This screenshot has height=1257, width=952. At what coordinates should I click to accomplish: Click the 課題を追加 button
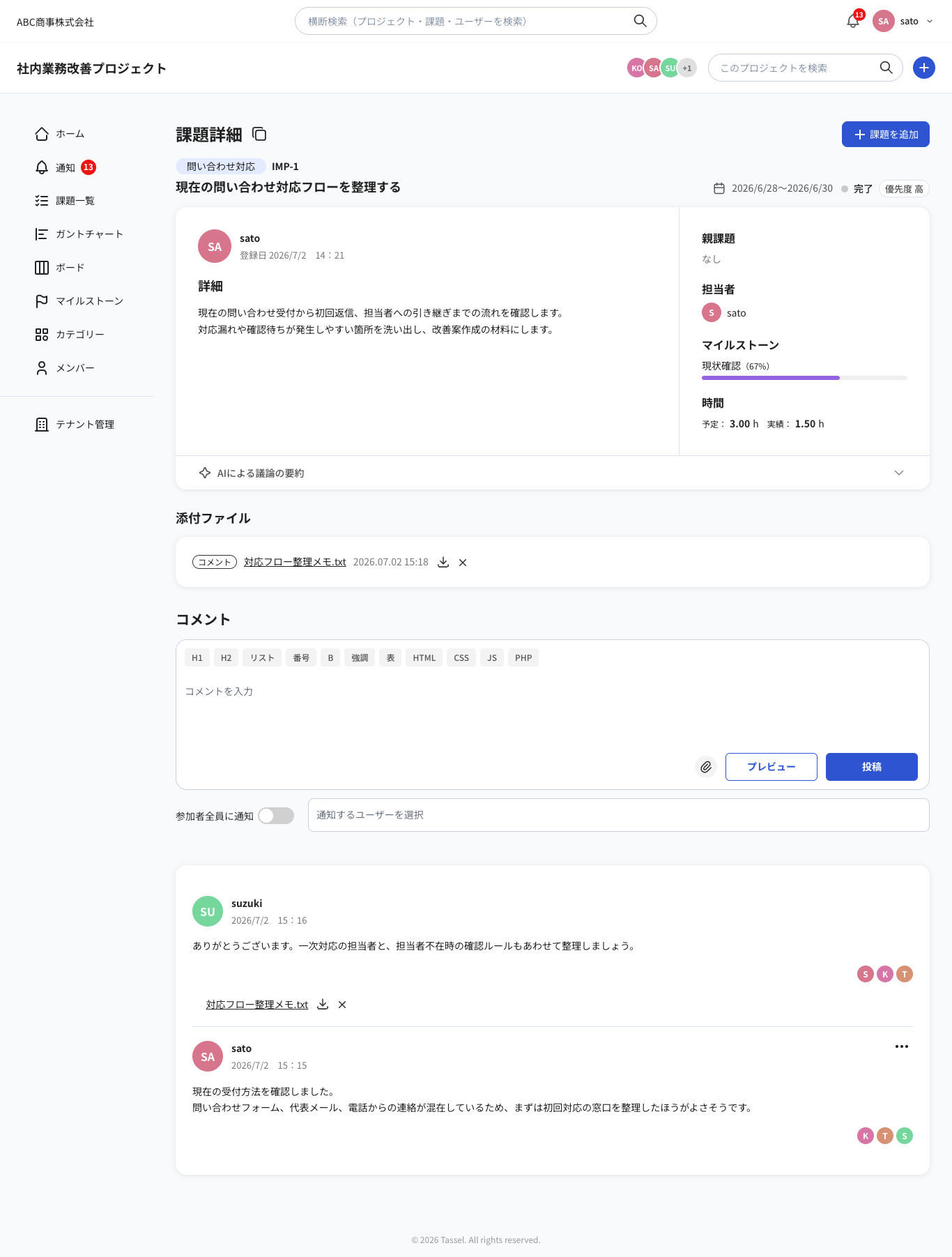pos(886,135)
